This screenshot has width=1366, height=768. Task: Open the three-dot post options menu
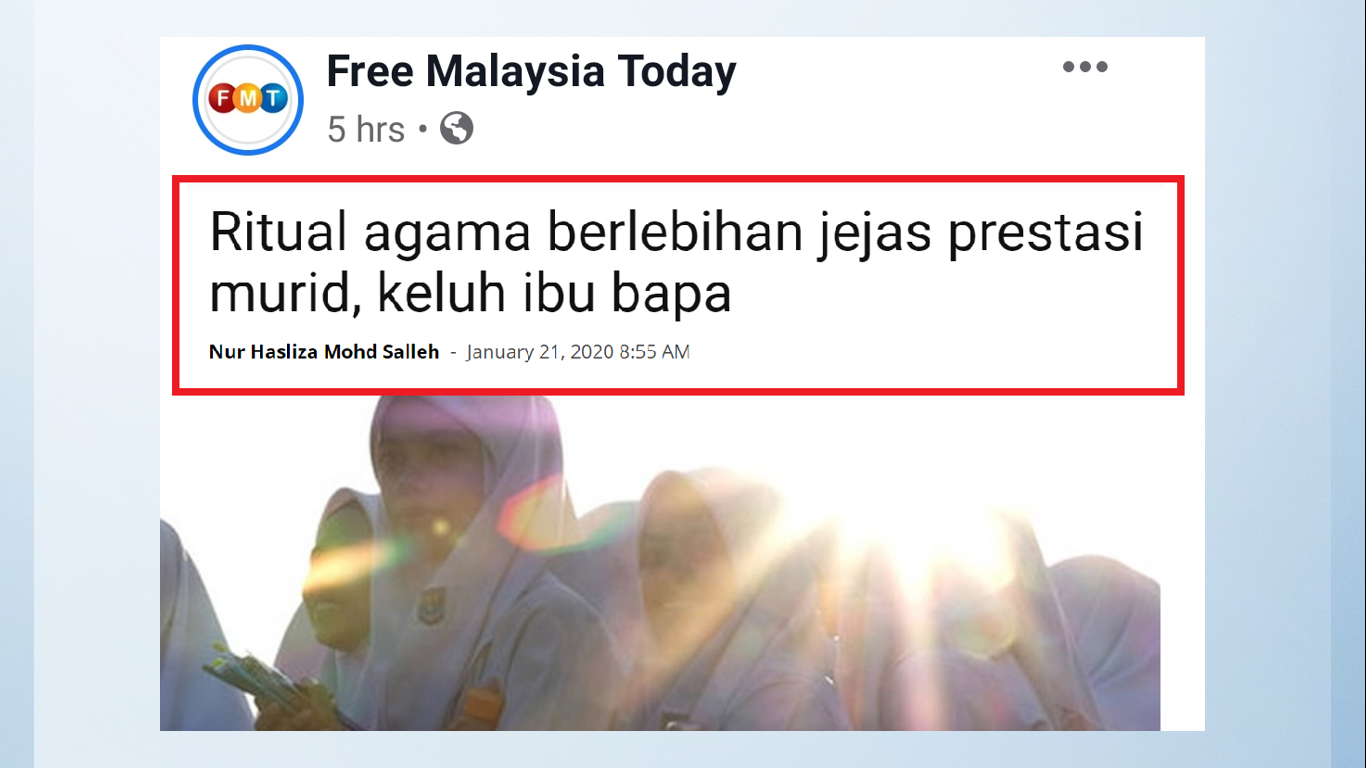[1085, 67]
